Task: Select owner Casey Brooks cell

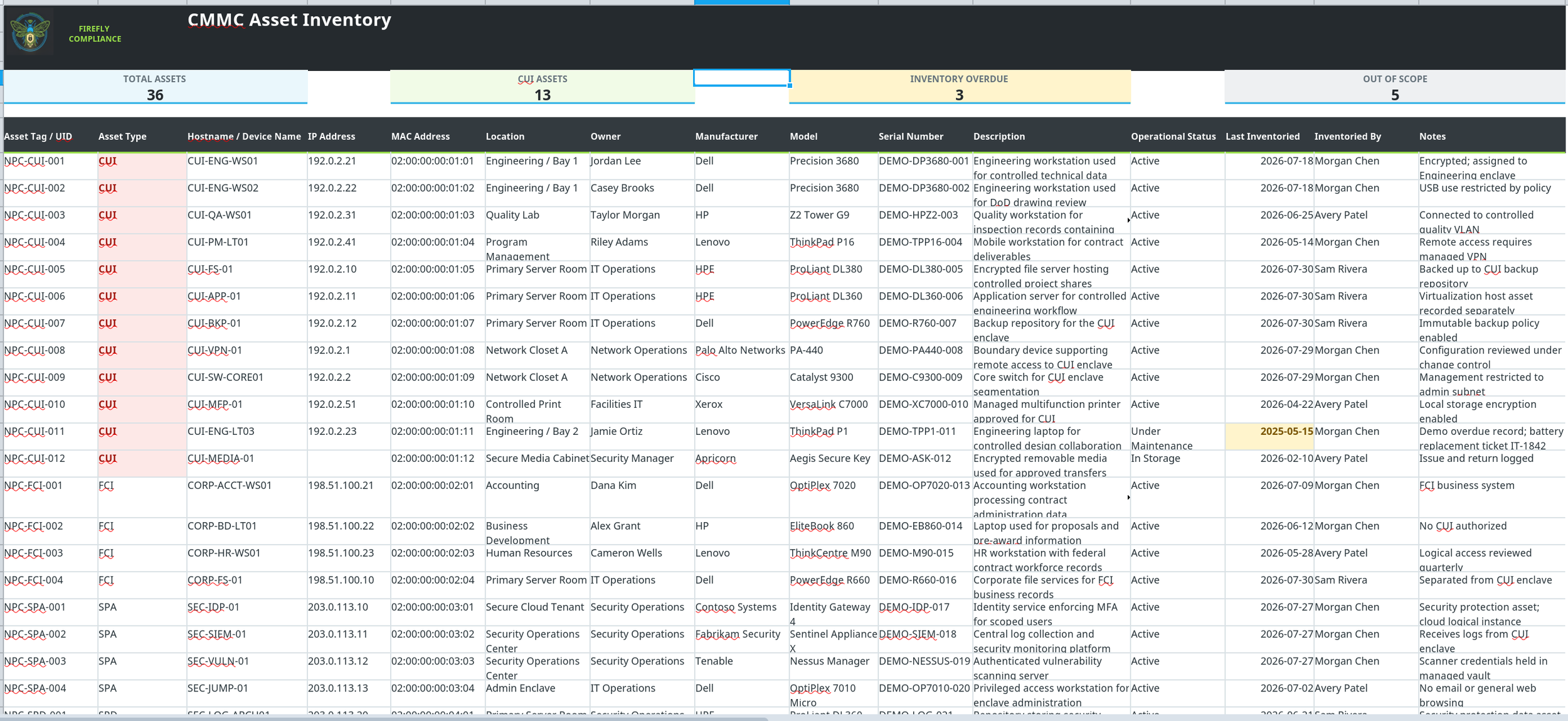Action: click(x=642, y=193)
